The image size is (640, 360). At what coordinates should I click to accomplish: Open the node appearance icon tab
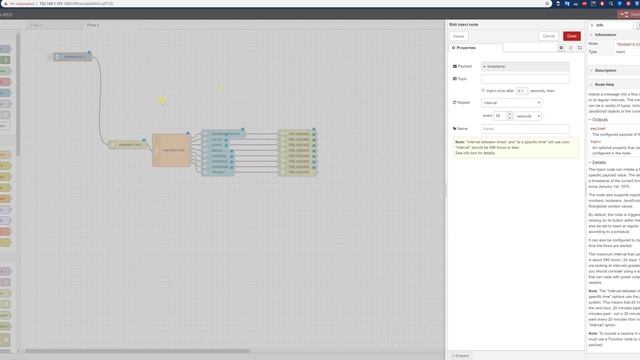point(580,48)
